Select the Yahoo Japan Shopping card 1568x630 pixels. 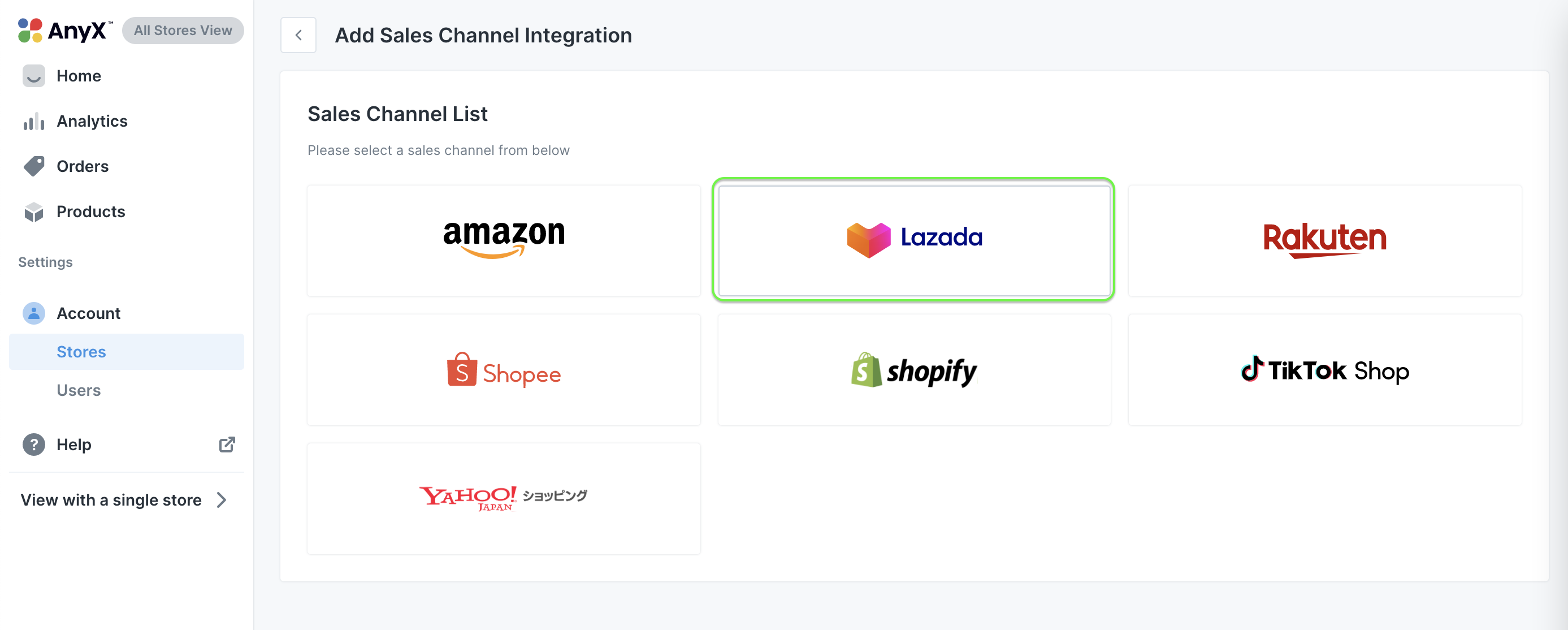coord(504,498)
